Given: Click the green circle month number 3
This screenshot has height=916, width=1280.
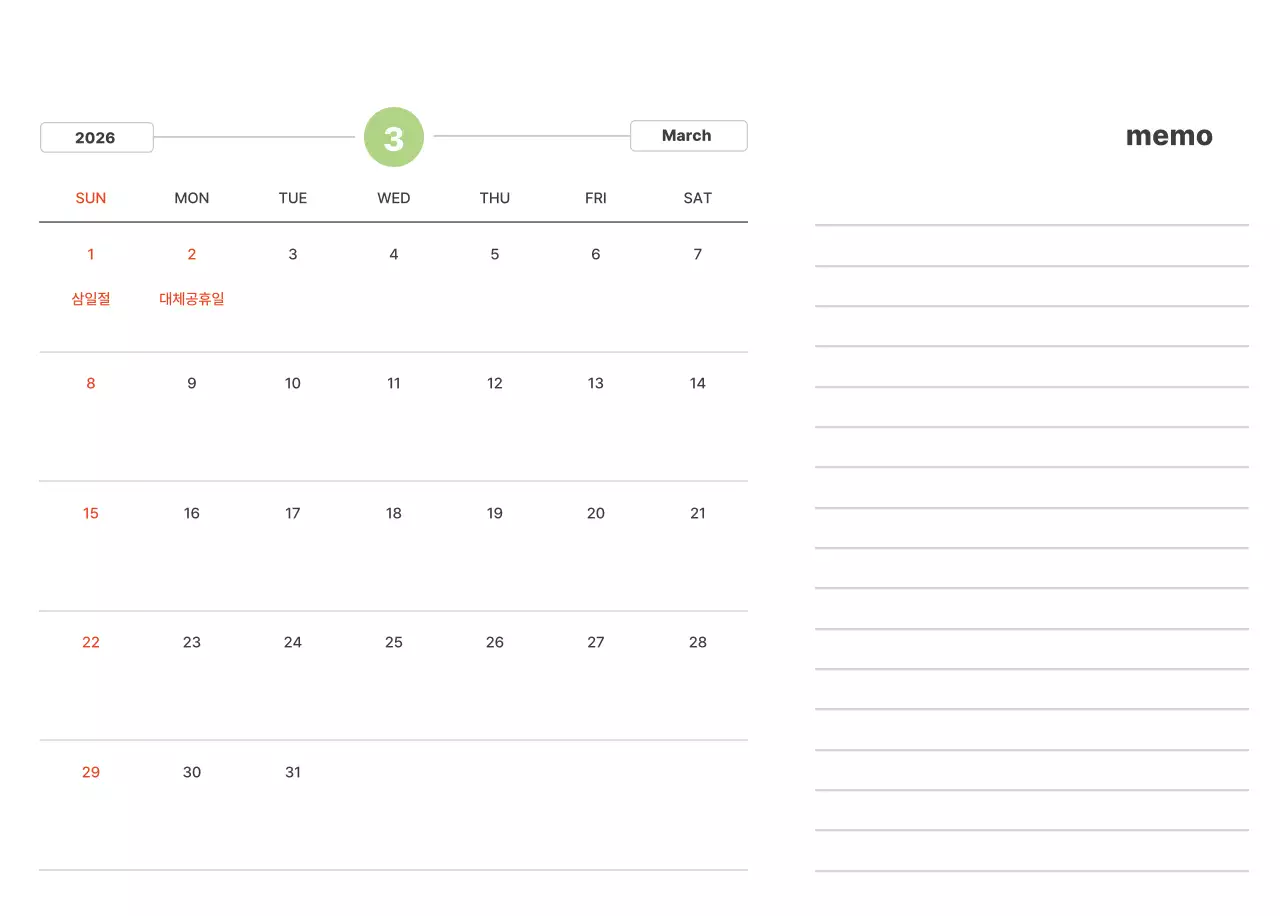Looking at the screenshot, I should [x=394, y=137].
